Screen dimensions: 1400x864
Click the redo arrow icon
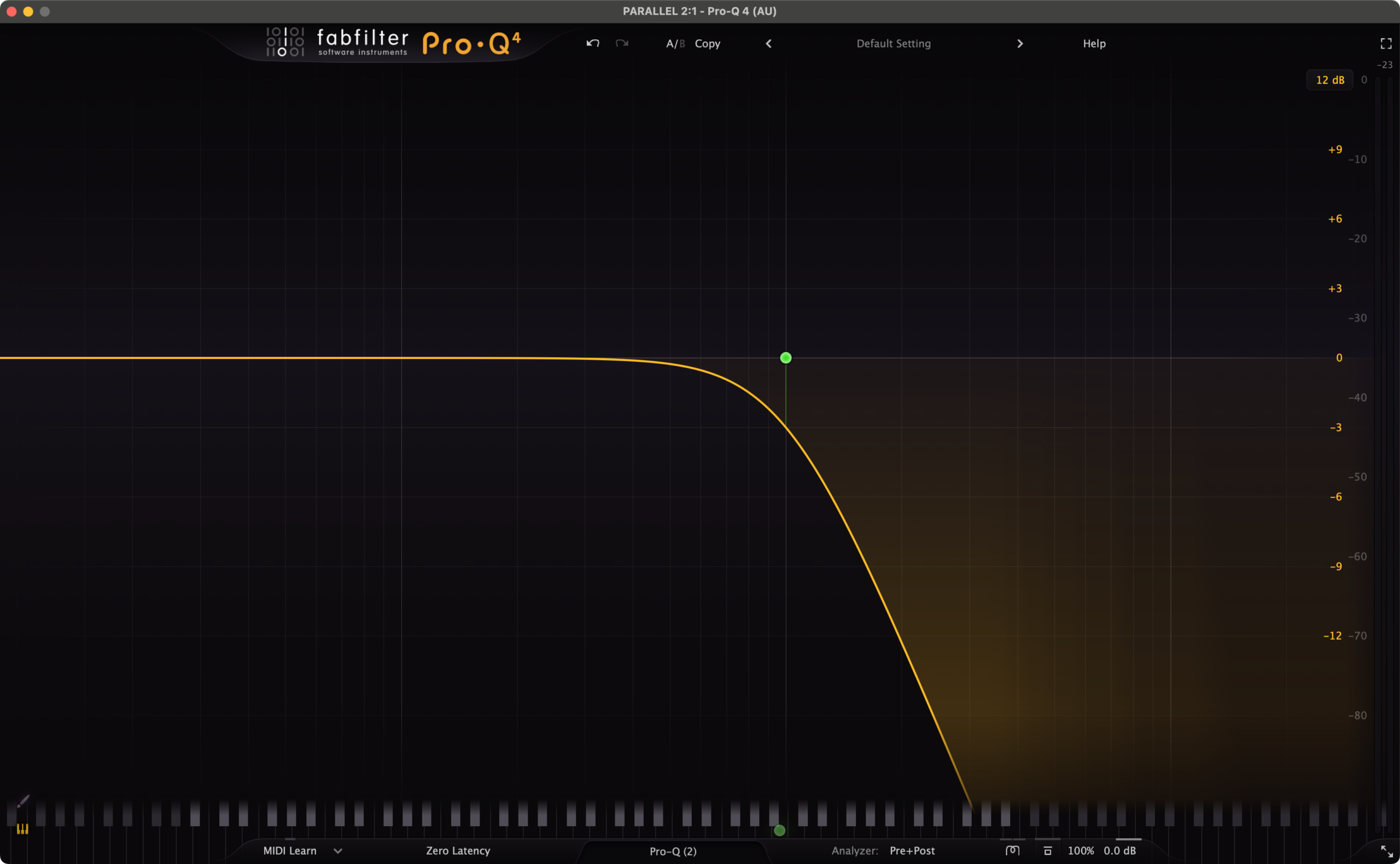click(622, 43)
